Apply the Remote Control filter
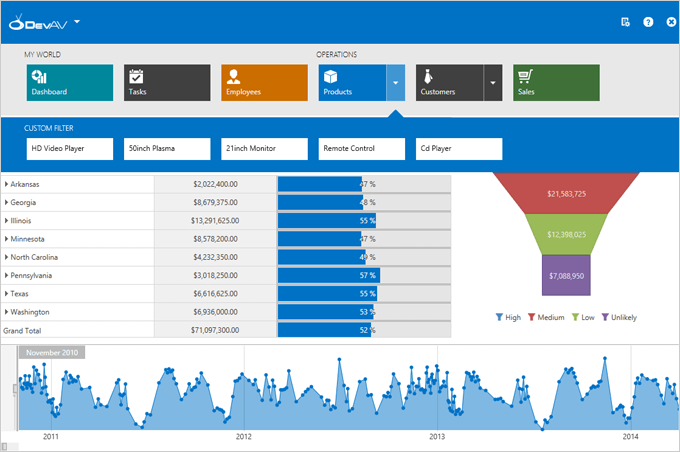 coord(362,149)
